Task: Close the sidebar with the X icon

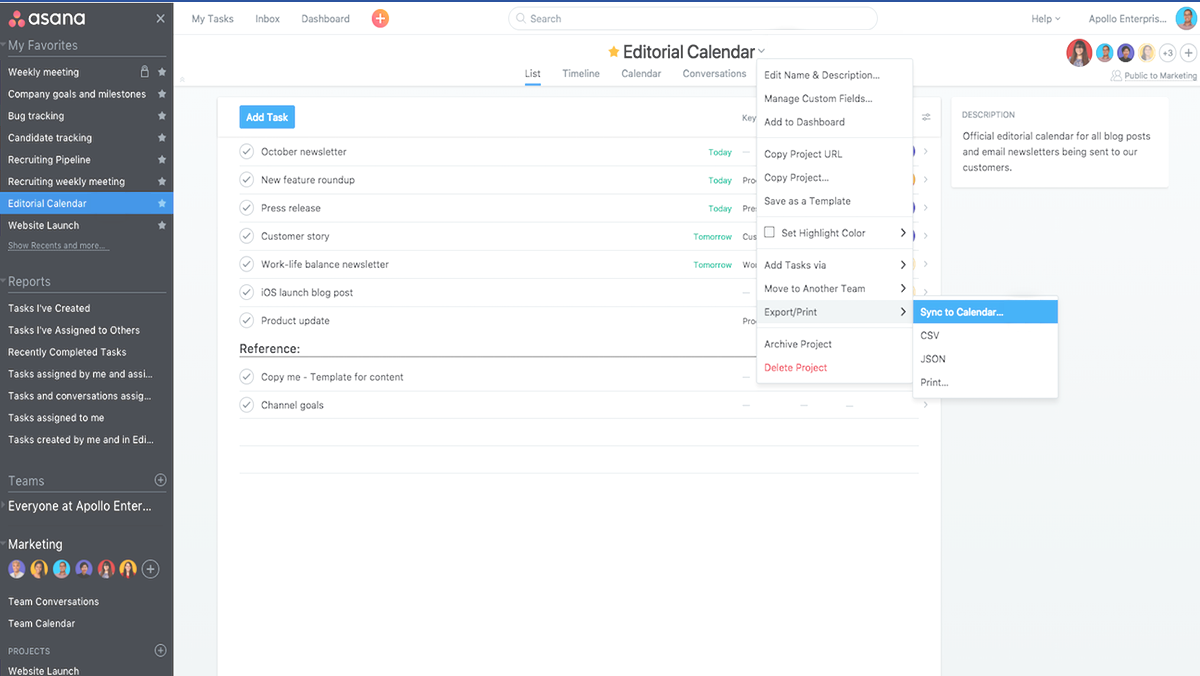Action: click(161, 19)
